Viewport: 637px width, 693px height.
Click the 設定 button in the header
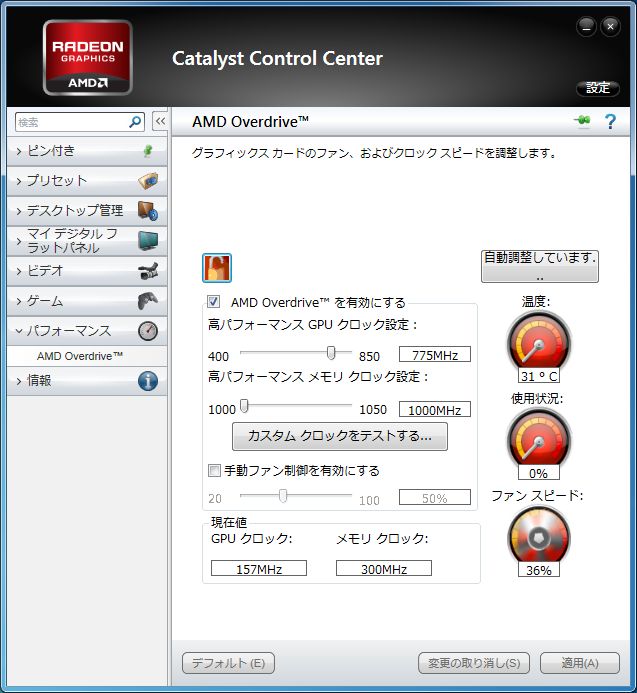click(598, 88)
